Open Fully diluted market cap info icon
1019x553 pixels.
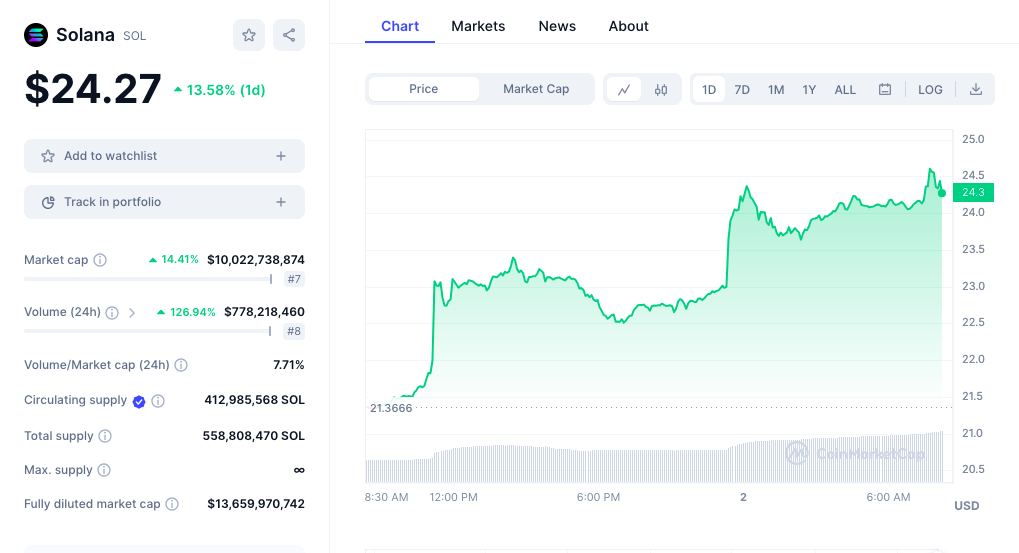pyautogui.click(x=172, y=504)
